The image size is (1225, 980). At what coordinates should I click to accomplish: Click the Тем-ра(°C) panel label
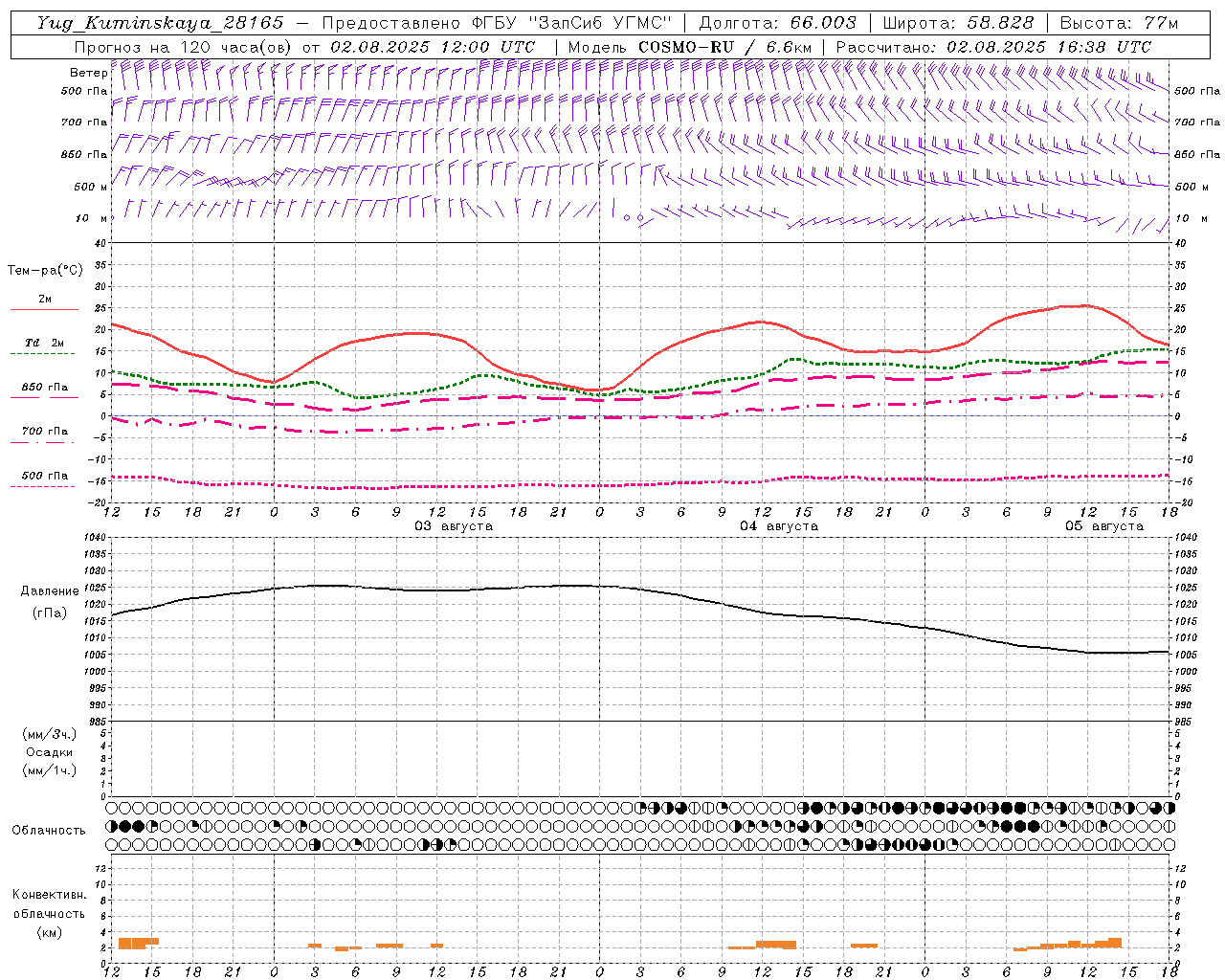point(45,271)
